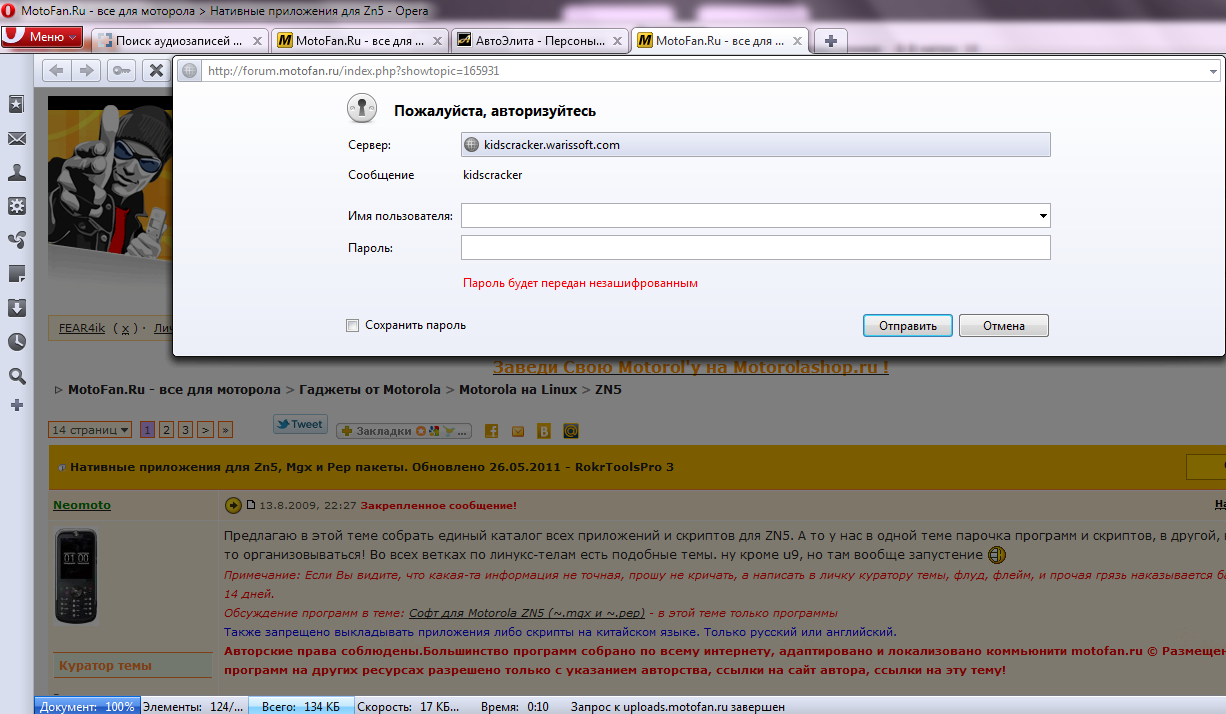Click the Отмена button
Screen dimensions: 1226x714
pos(1004,326)
